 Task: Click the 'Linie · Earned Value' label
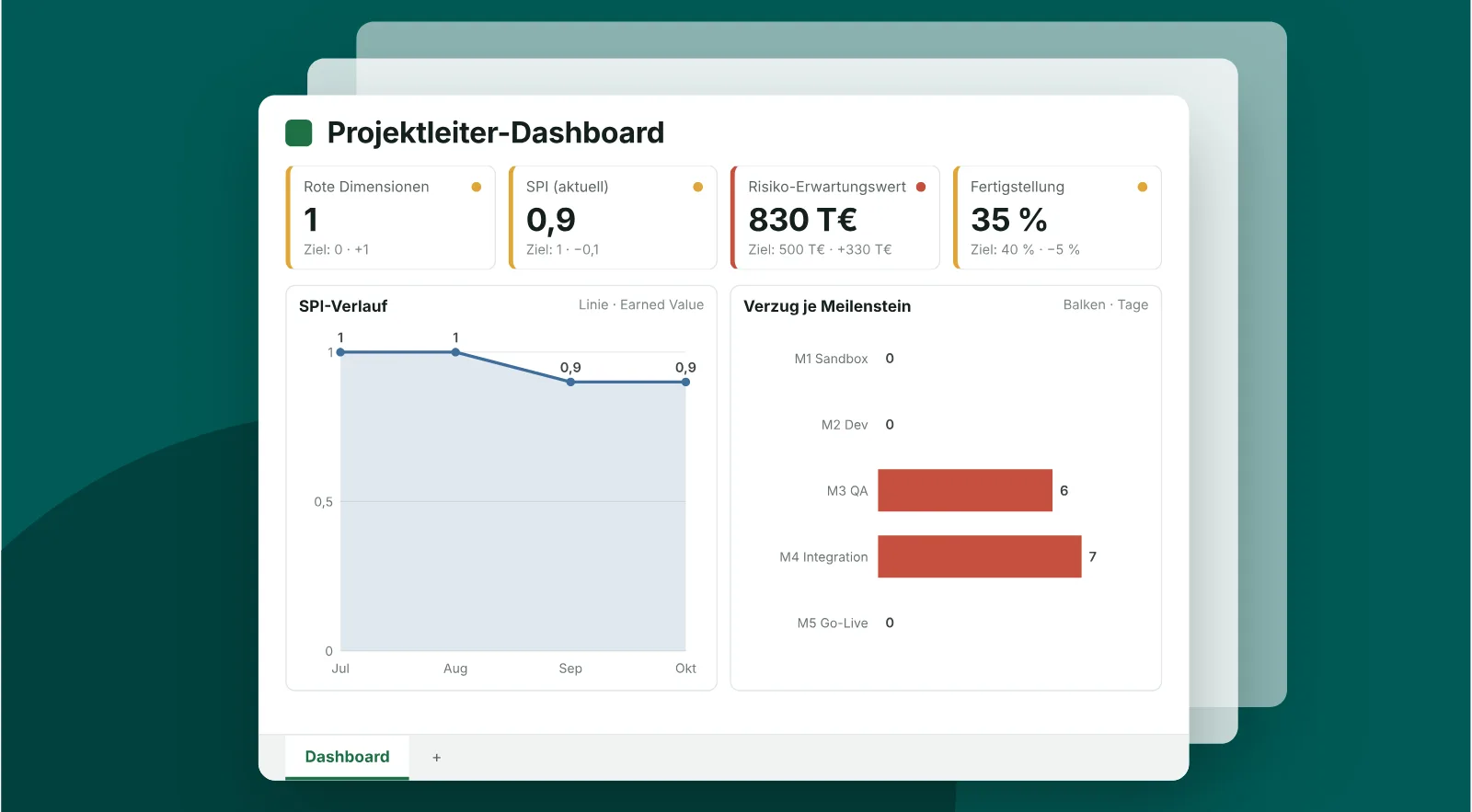tap(641, 304)
